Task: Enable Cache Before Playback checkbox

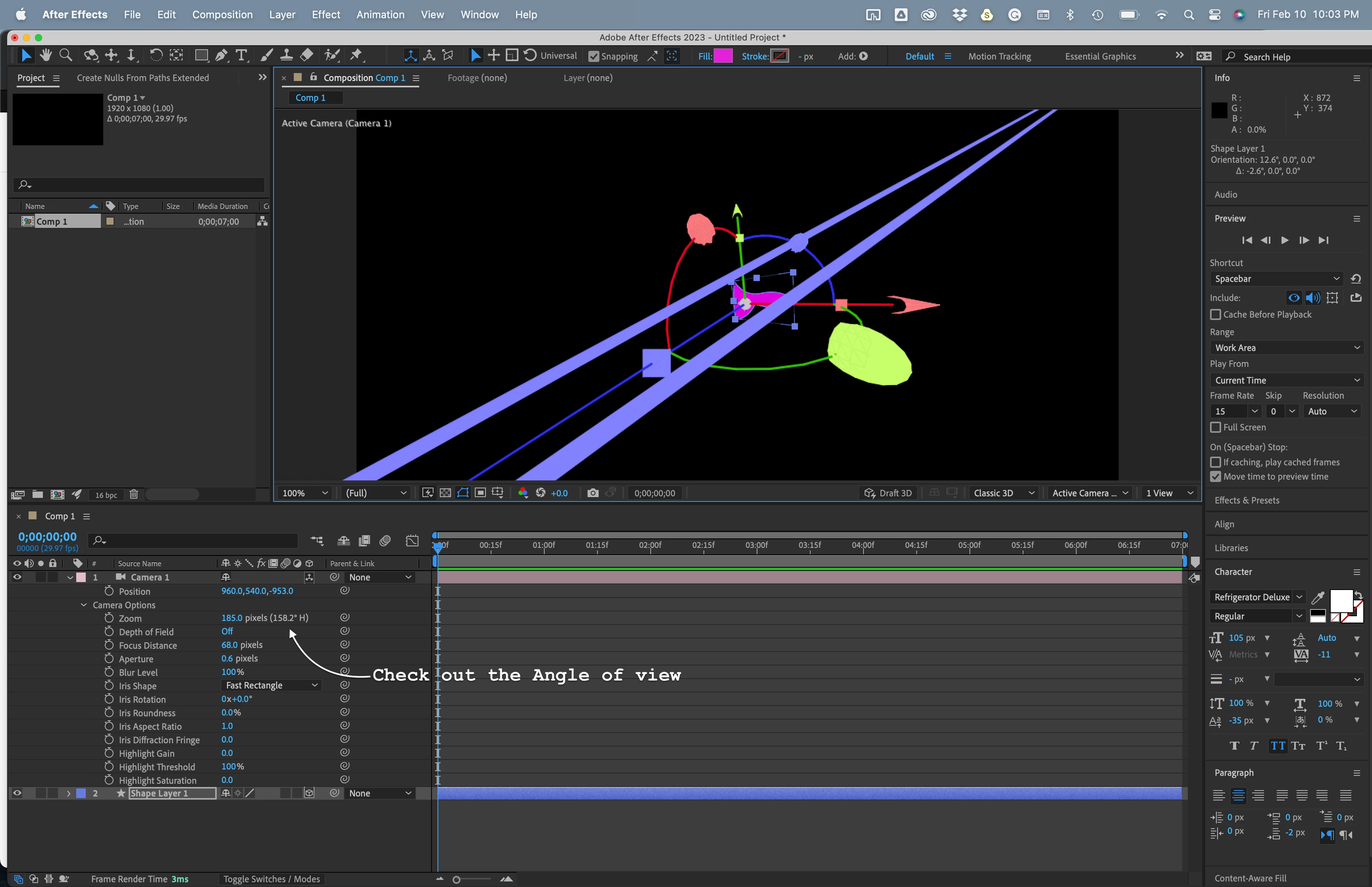Action: tap(1216, 314)
